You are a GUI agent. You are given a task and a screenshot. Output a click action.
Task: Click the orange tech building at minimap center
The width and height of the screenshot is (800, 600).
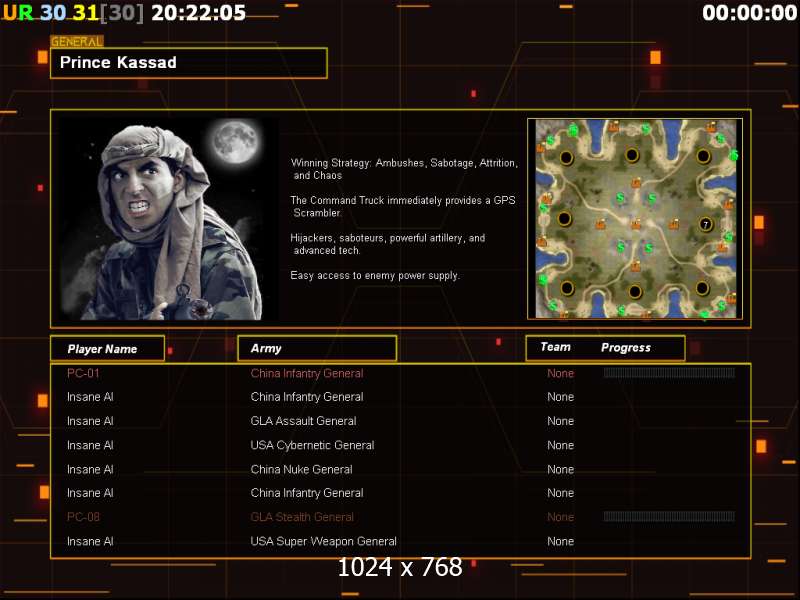(x=636, y=223)
